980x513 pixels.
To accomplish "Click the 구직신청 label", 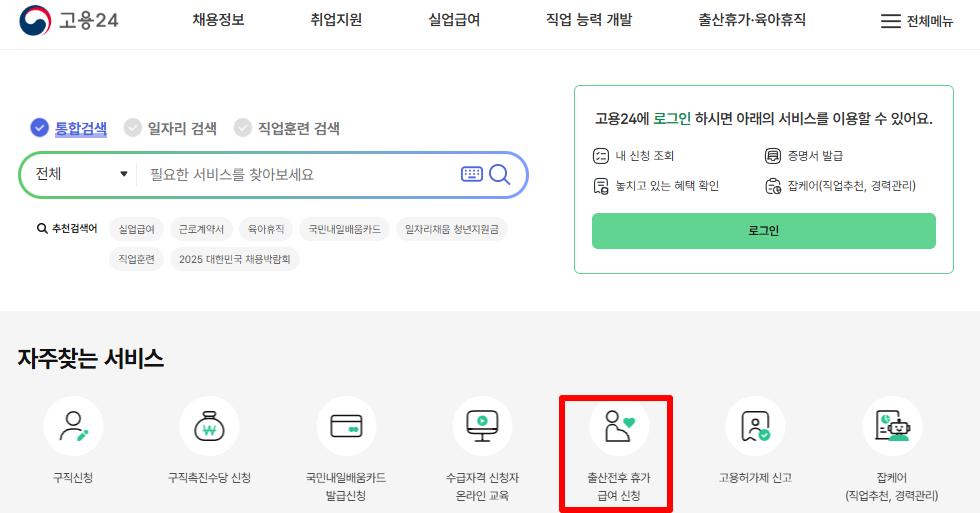I will 73,477.
